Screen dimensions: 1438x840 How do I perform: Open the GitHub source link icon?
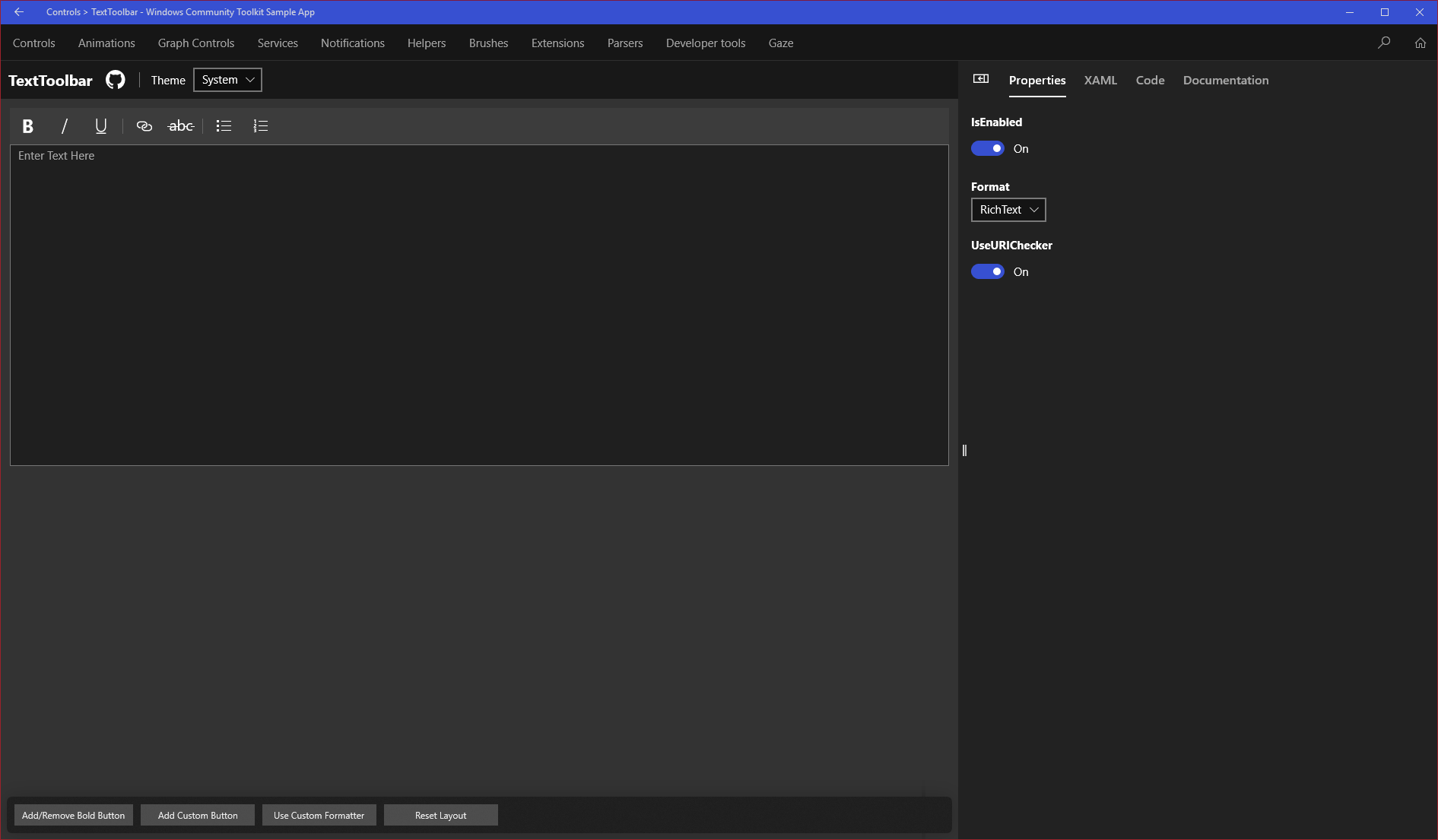[116, 80]
